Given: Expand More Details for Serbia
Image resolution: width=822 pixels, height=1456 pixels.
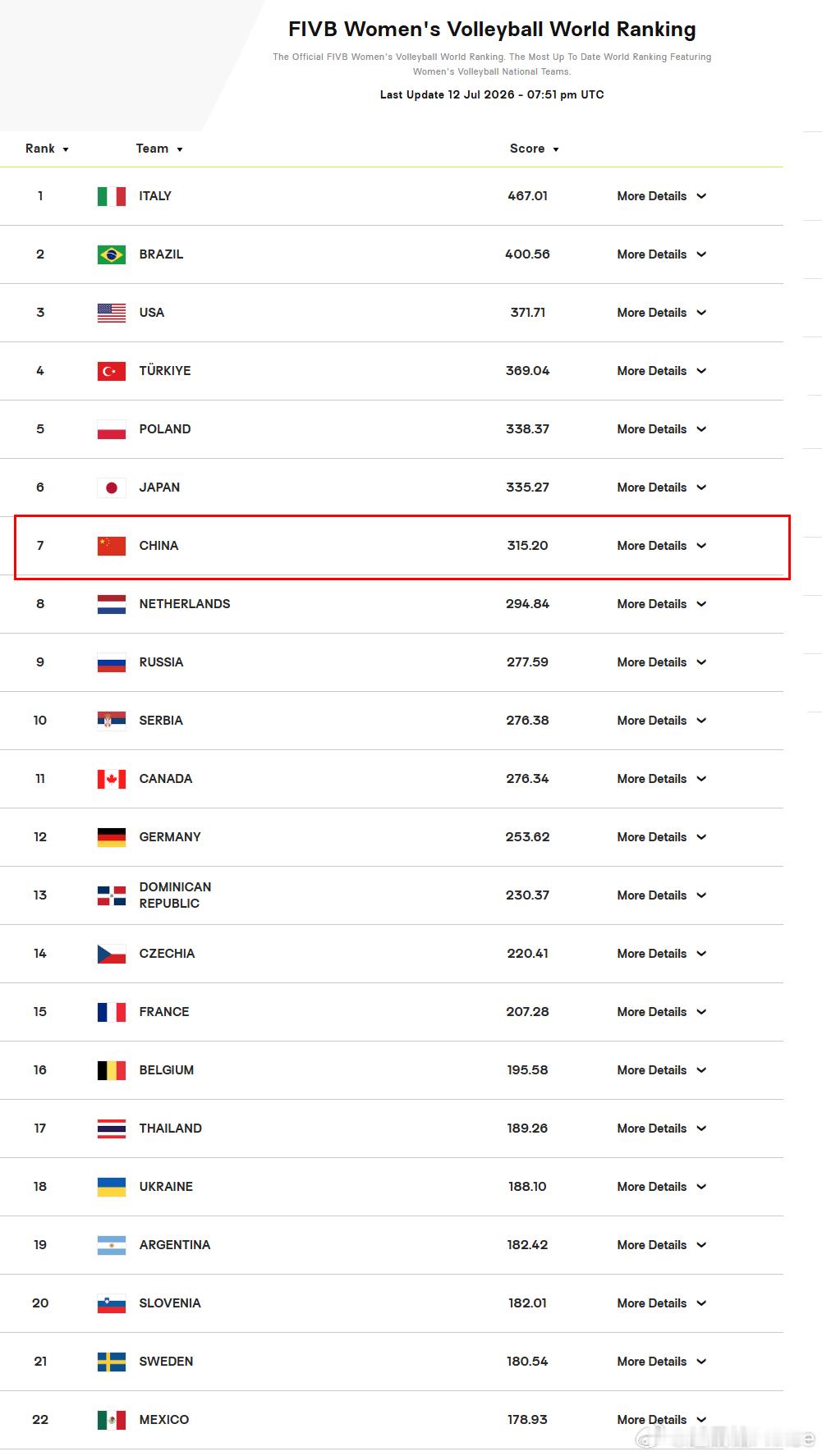Looking at the screenshot, I should [662, 721].
